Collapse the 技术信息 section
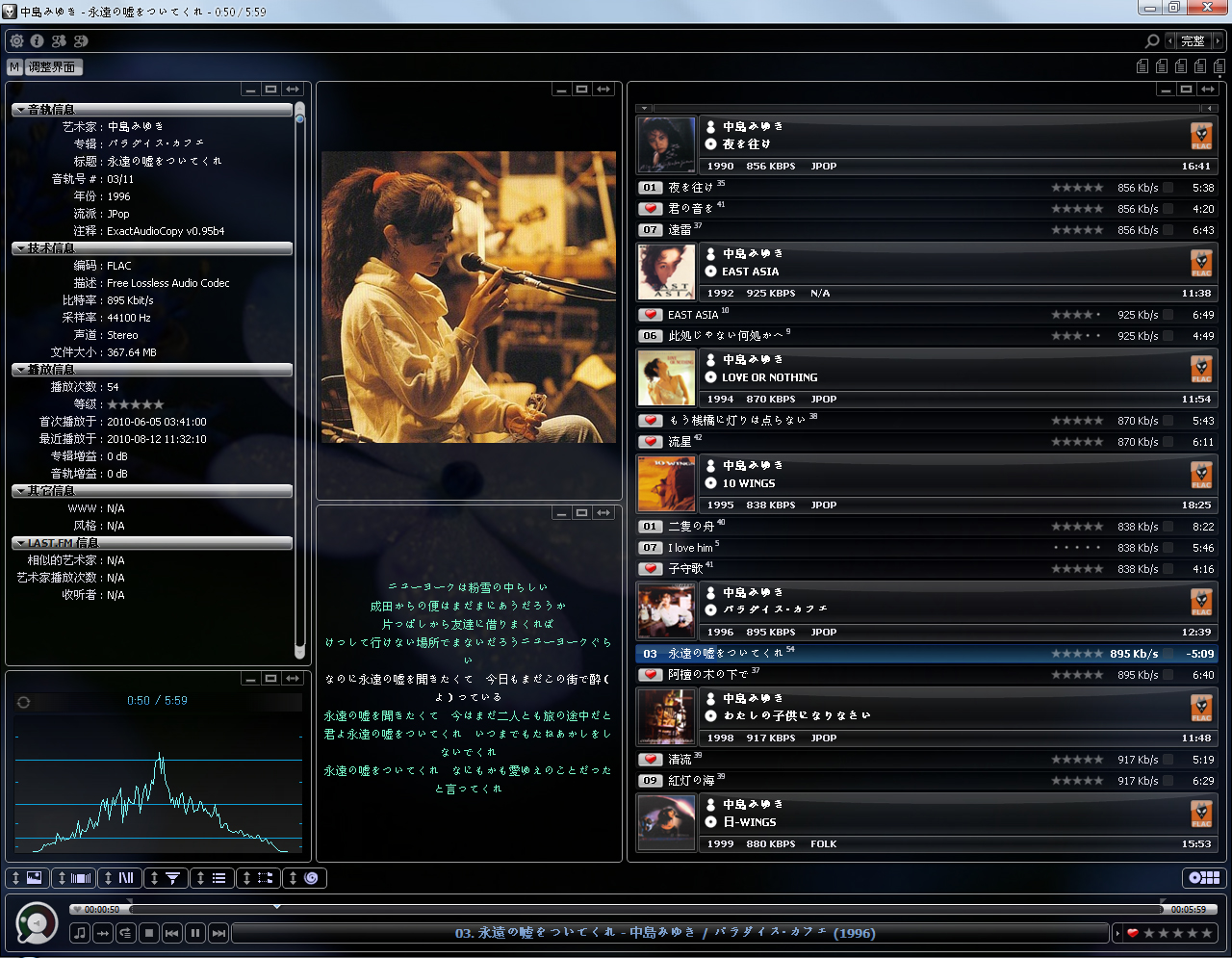This screenshot has height=958, width=1232. 151,248
